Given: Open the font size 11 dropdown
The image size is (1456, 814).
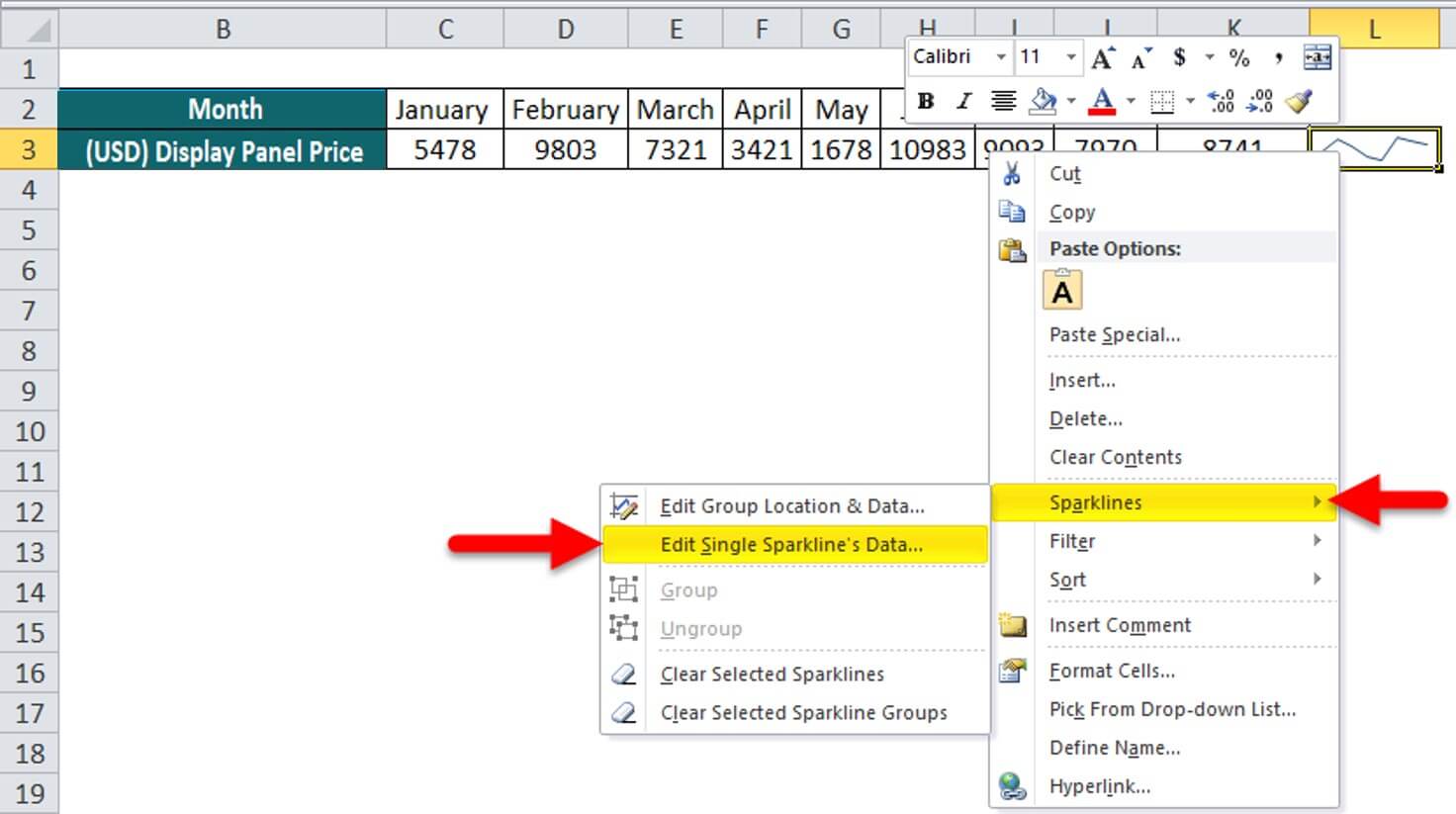Looking at the screenshot, I should (x=1071, y=57).
